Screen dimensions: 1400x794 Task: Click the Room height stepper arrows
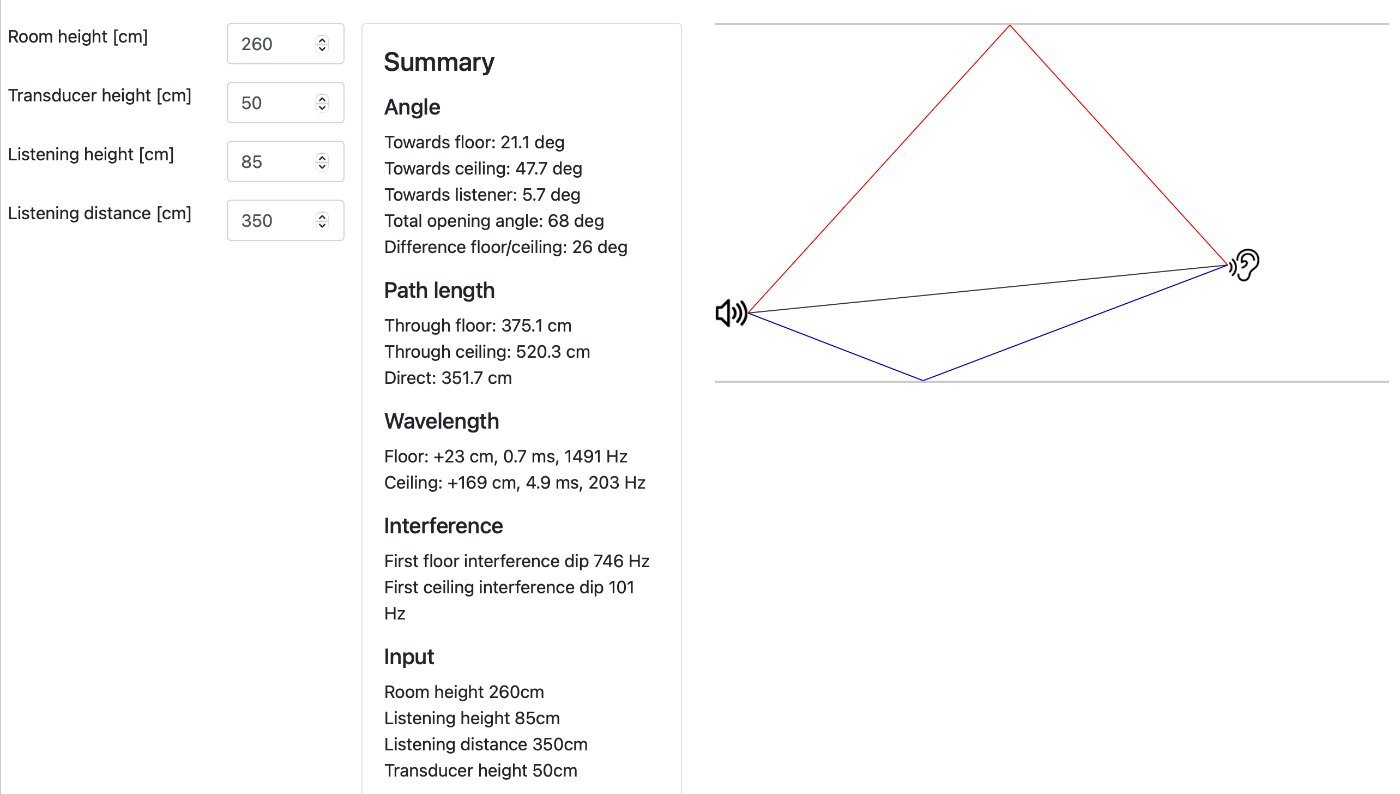[x=322, y=44]
